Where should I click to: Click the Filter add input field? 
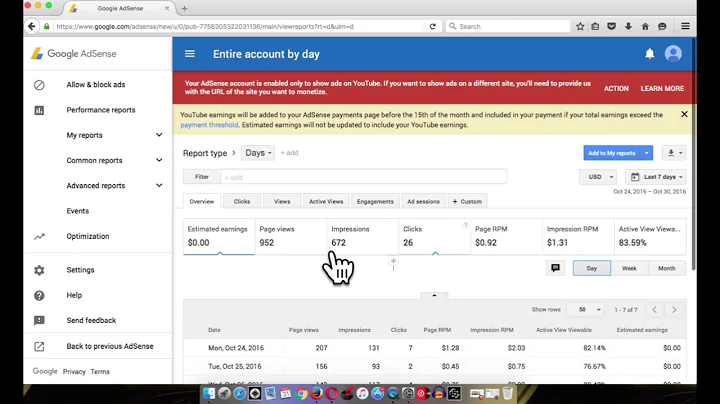point(363,177)
